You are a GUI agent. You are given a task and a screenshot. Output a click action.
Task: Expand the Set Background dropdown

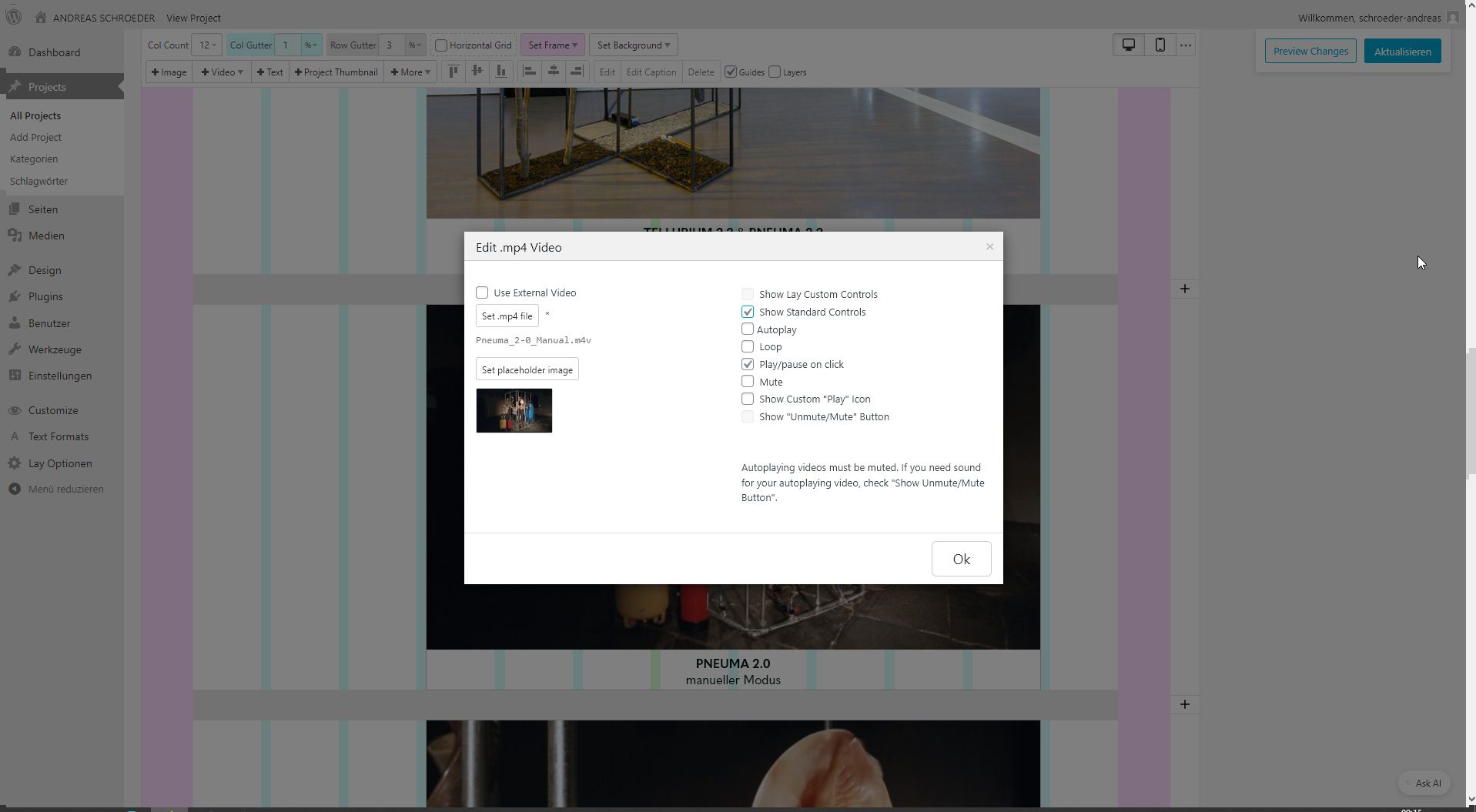click(x=633, y=45)
